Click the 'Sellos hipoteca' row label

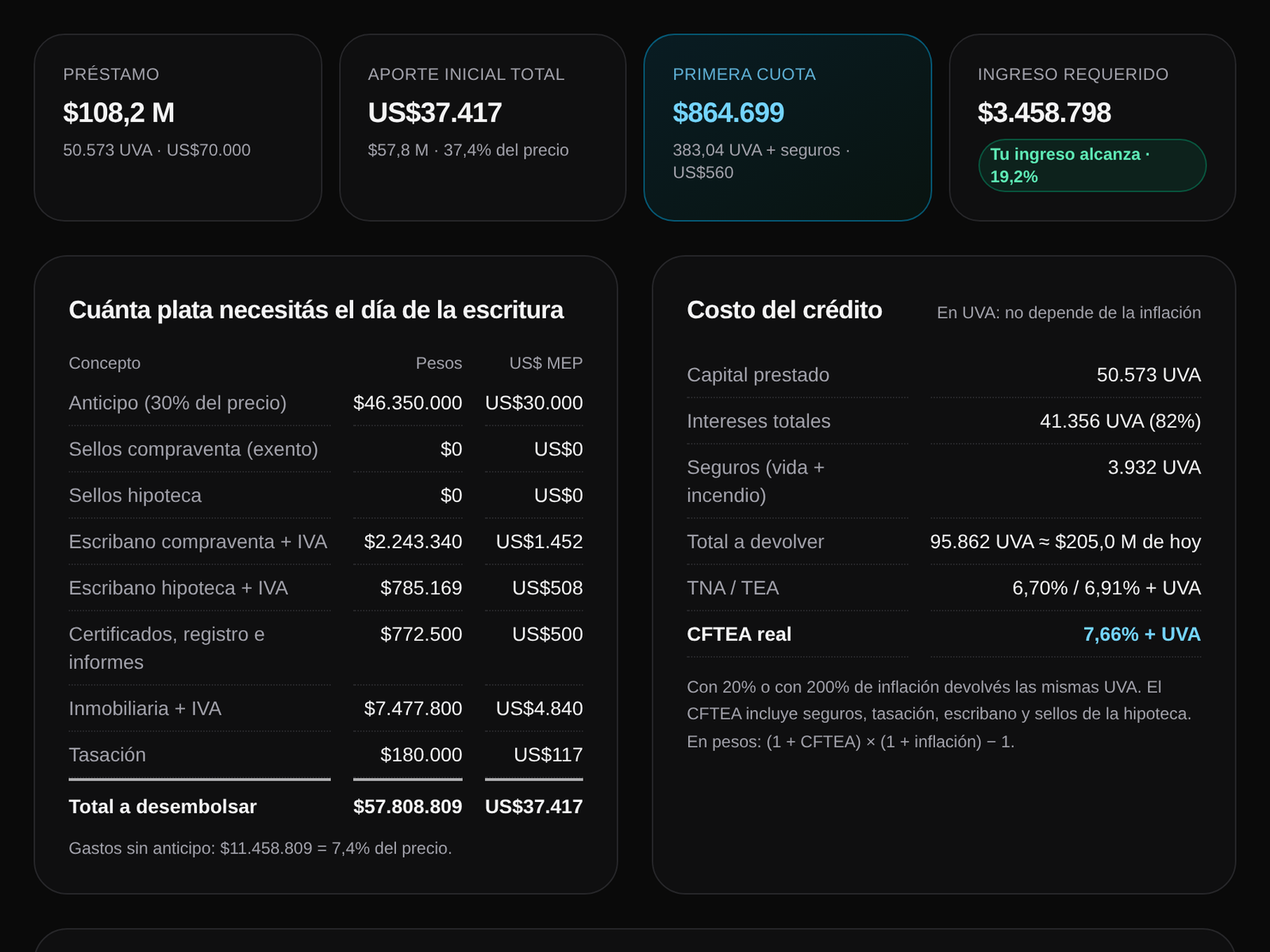point(135,495)
